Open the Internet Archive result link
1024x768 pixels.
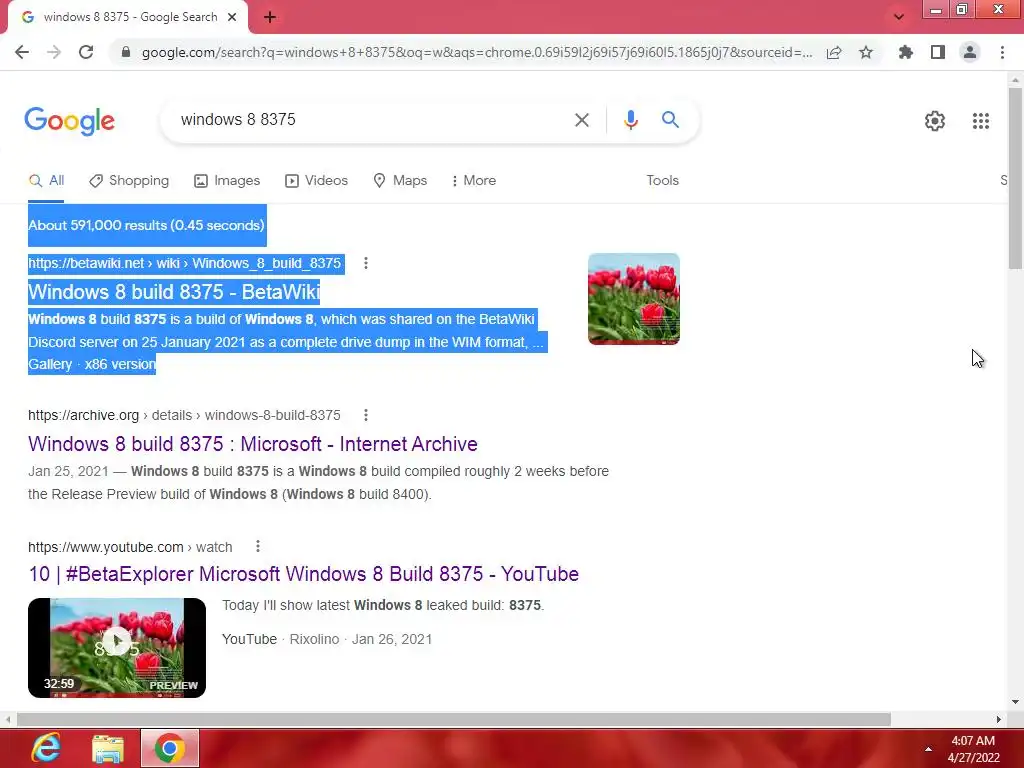253,444
